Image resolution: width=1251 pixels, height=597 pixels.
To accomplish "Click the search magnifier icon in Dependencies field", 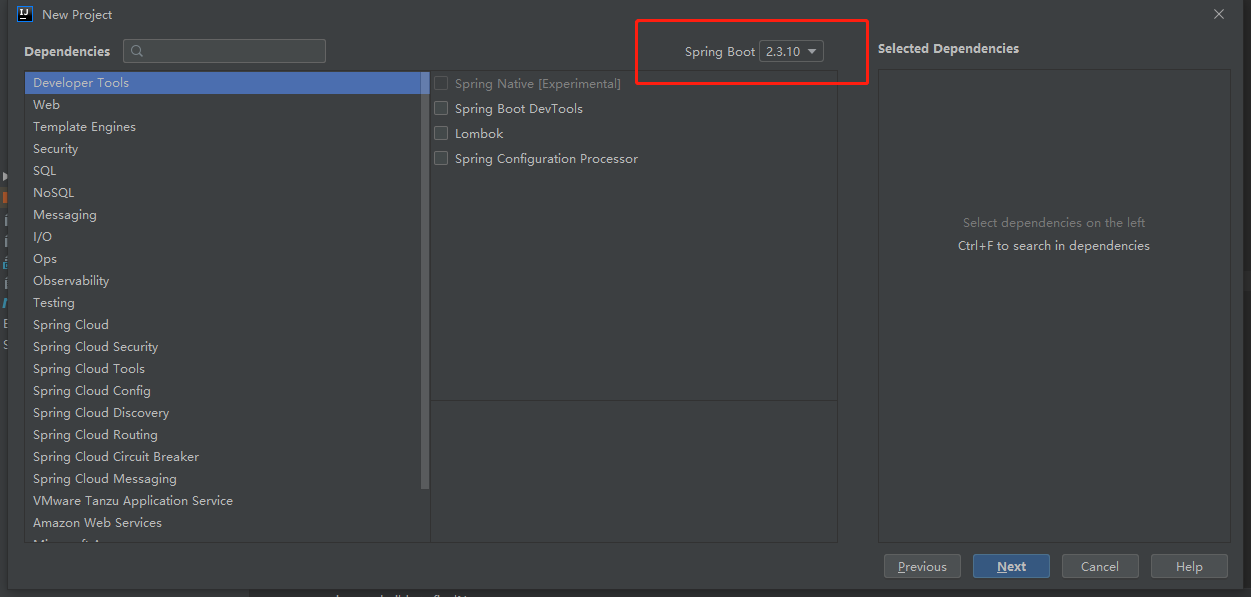I will [137, 51].
